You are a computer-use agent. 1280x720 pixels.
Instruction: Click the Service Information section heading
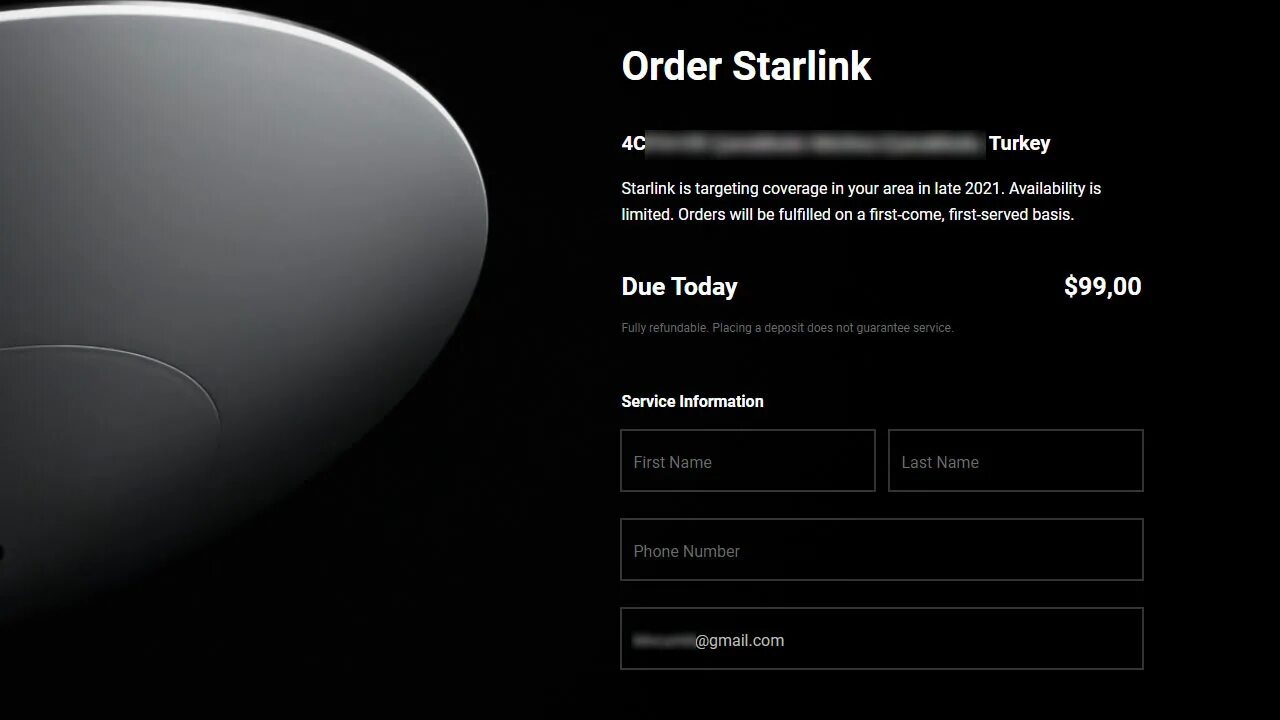692,401
